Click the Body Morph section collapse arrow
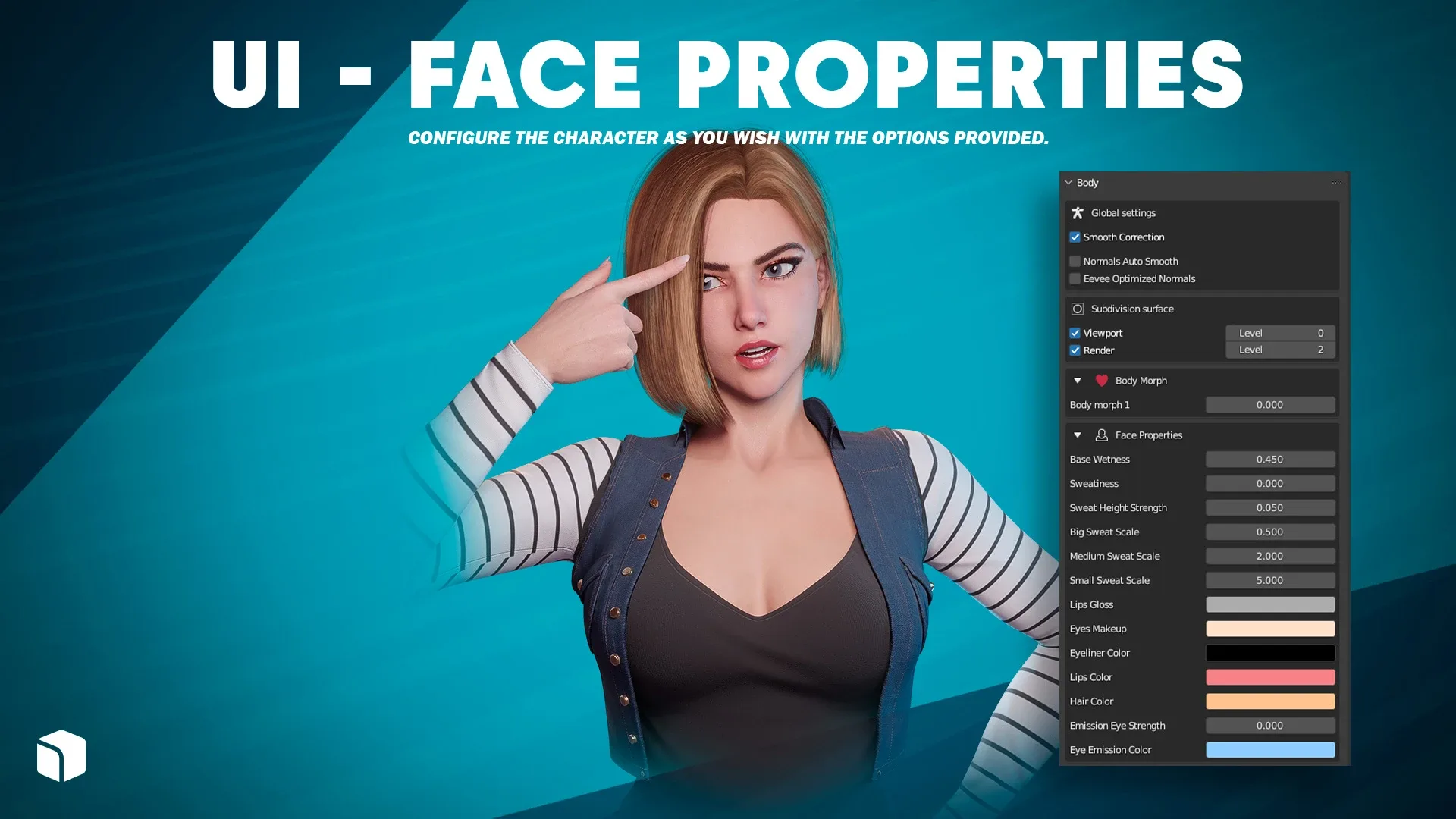 click(x=1078, y=380)
